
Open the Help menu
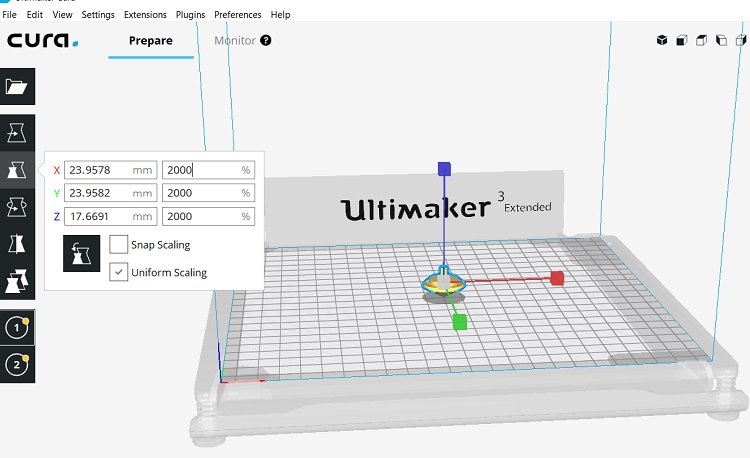pyautogui.click(x=280, y=15)
